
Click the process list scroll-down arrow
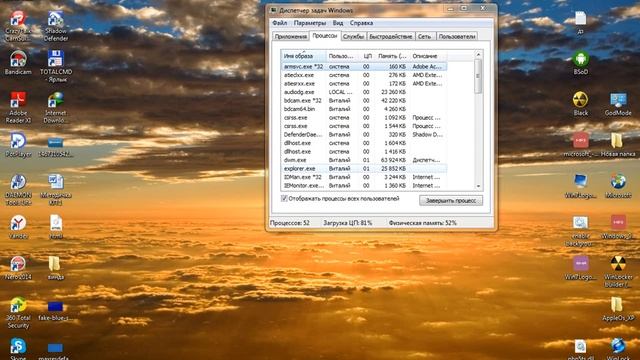tap(478, 186)
